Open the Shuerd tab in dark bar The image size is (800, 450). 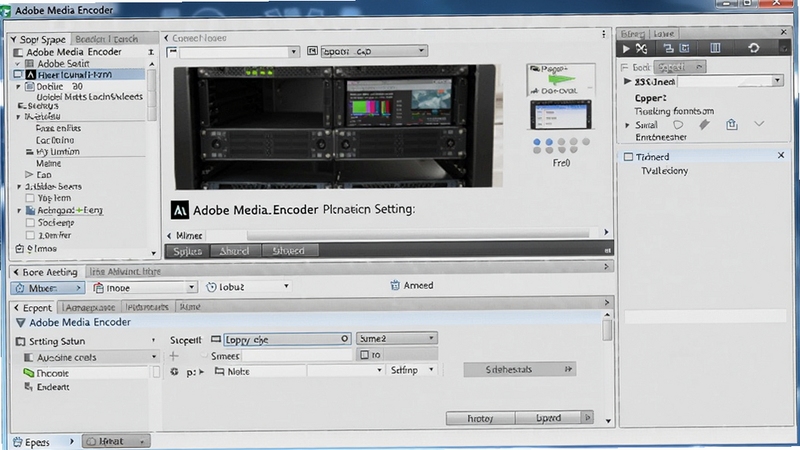tap(288, 251)
